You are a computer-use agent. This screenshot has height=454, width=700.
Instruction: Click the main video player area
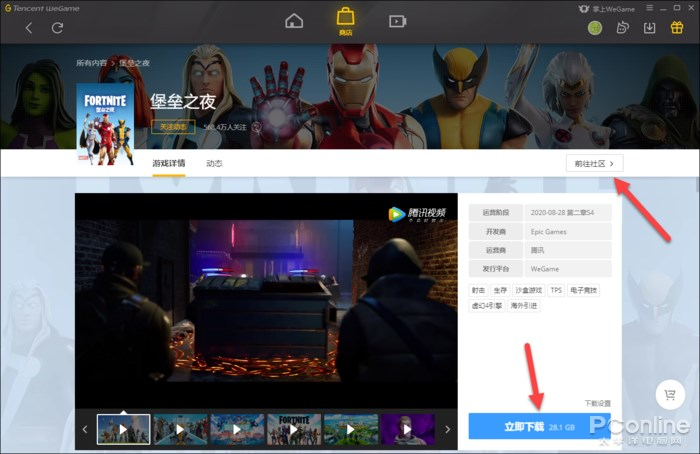coord(266,301)
